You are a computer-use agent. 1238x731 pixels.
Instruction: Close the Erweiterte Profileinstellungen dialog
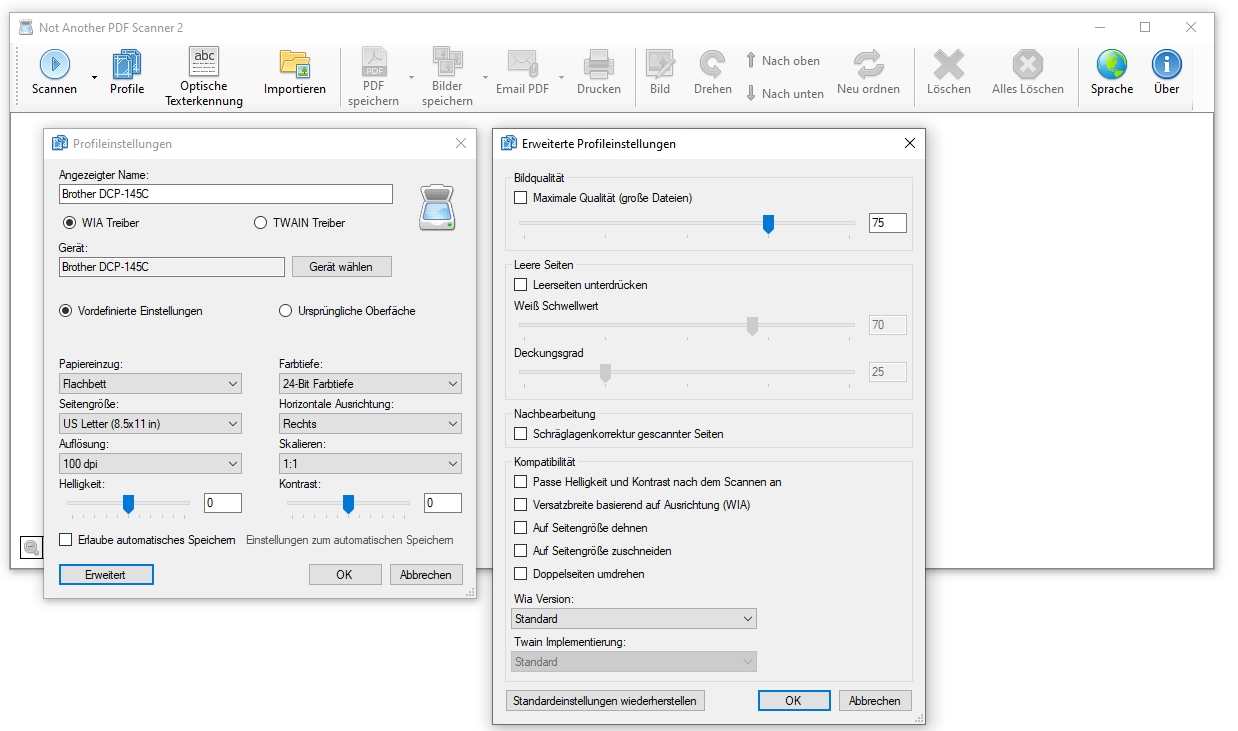pos(910,143)
